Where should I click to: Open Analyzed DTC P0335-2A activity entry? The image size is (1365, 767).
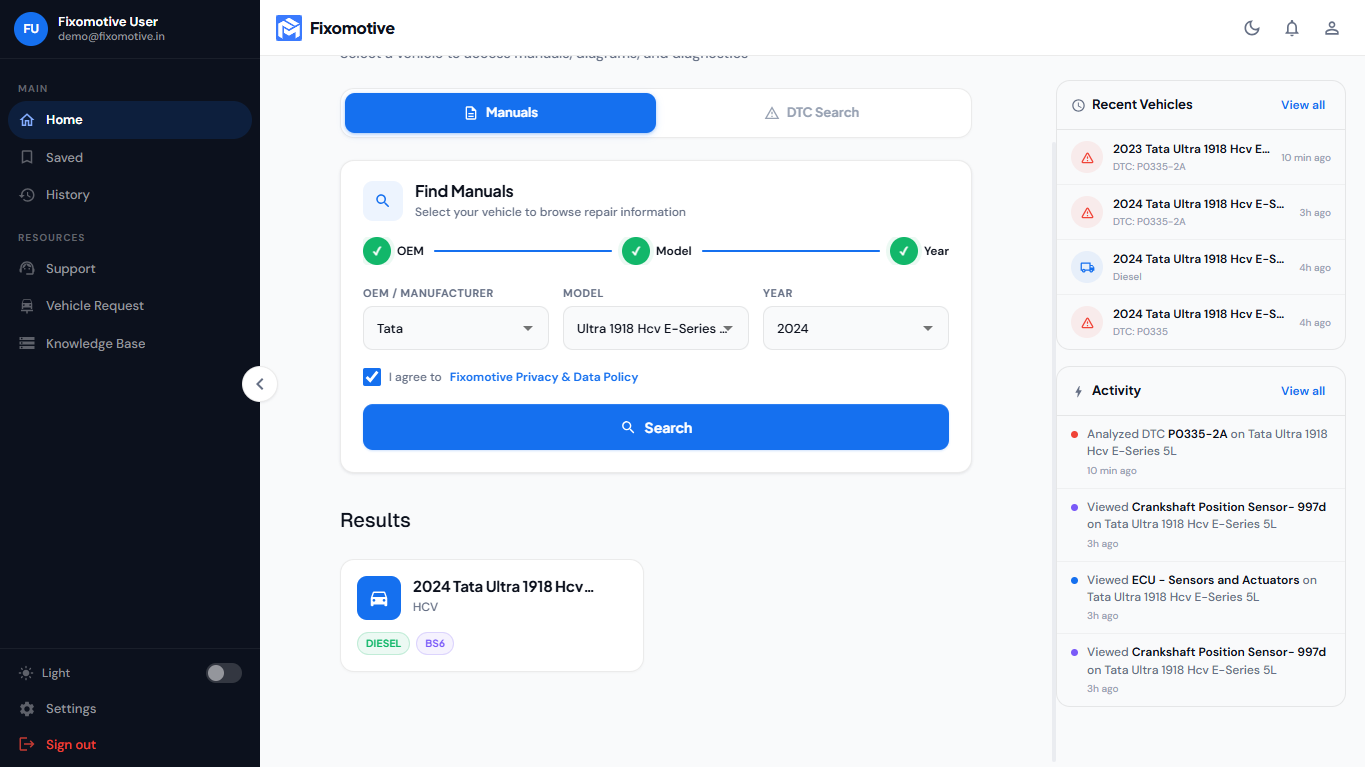1201,452
